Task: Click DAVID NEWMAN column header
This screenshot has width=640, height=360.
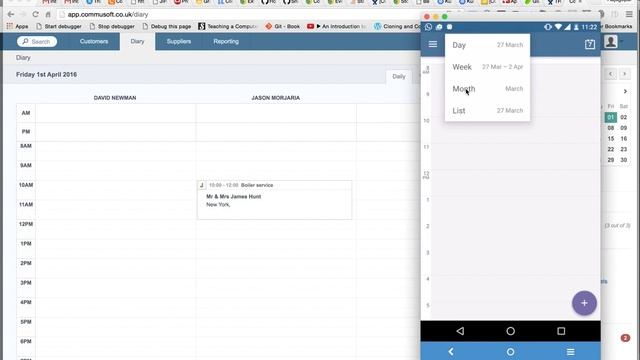Action: (x=115, y=98)
